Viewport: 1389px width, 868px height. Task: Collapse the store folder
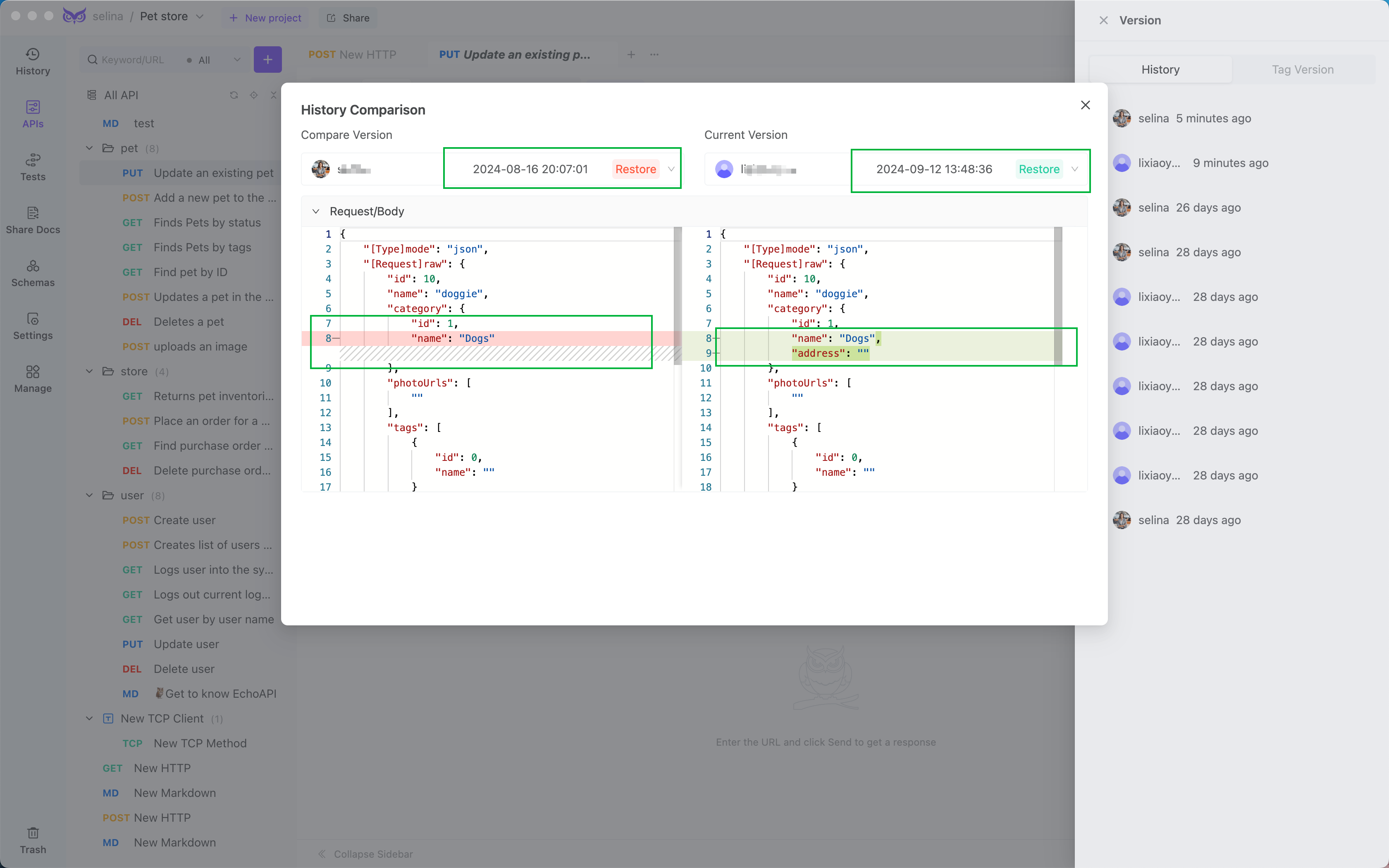90,372
